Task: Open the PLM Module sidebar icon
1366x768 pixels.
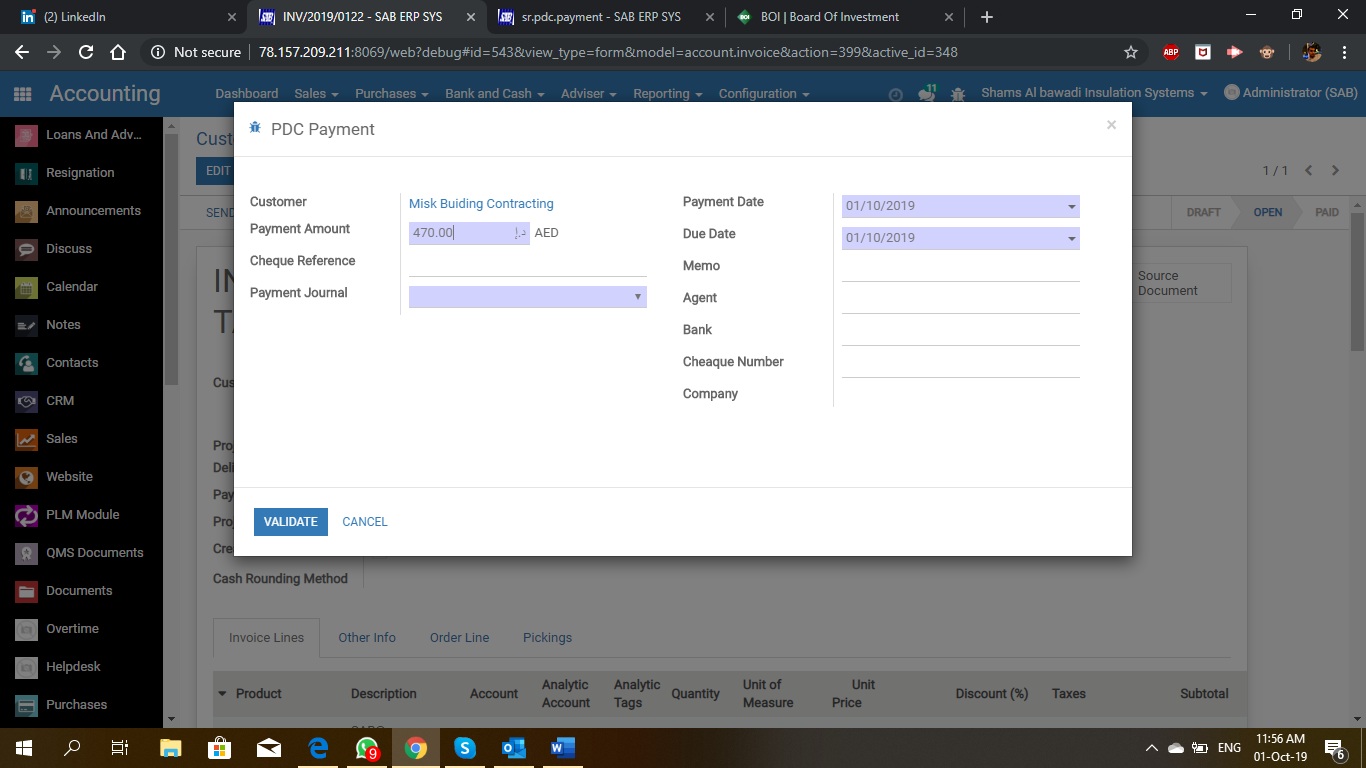Action: click(x=27, y=515)
